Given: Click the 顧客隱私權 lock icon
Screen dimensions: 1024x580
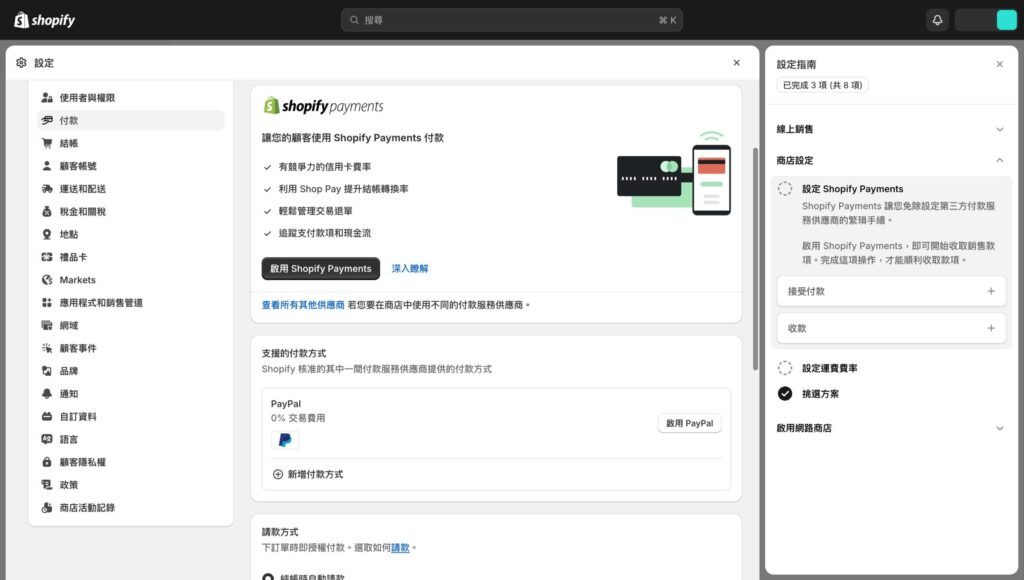Looking at the screenshot, I should [47, 462].
